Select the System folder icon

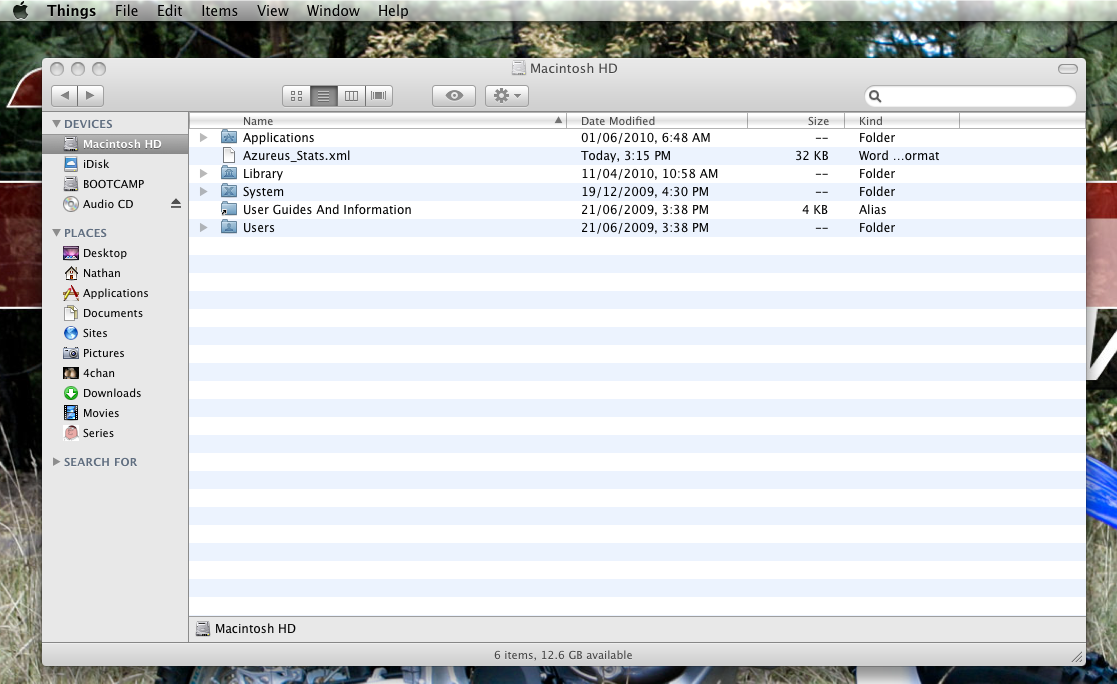click(x=229, y=191)
